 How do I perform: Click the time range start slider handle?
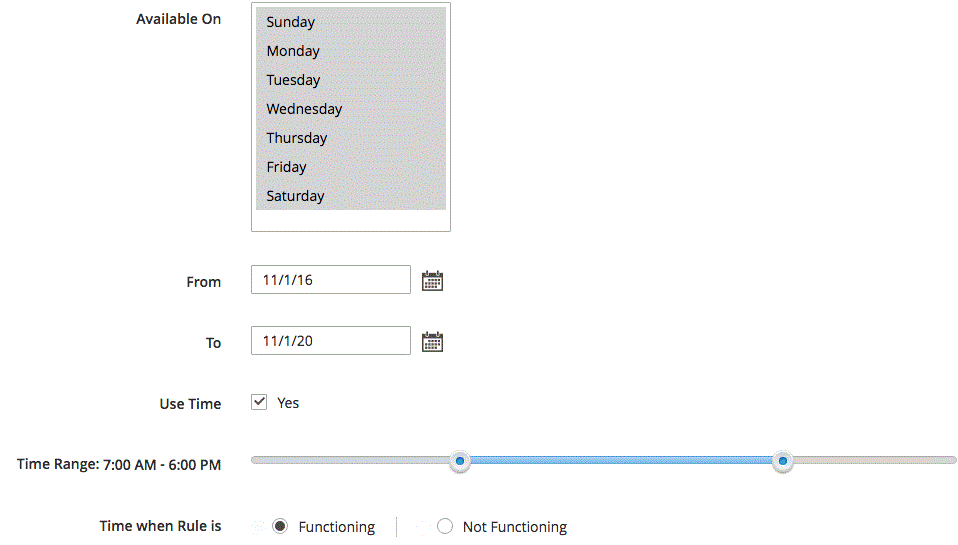(x=459, y=461)
